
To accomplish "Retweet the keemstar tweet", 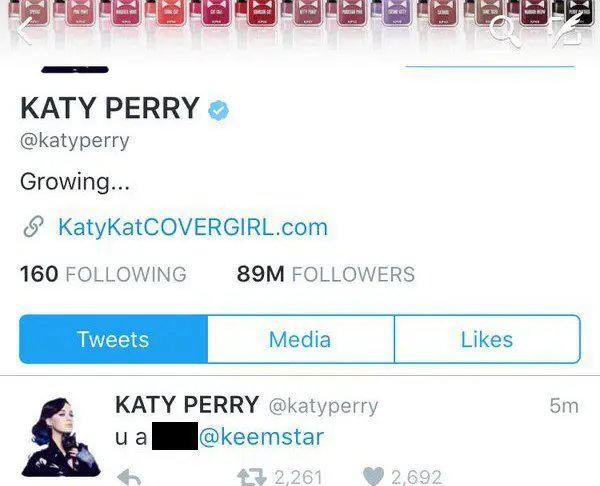I will point(251,477).
